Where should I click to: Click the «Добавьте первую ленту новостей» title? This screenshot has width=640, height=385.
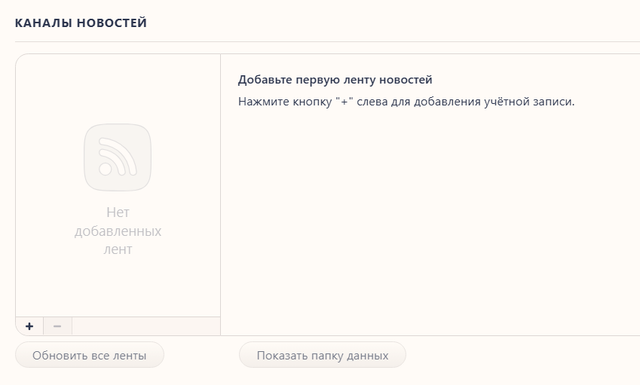(335, 80)
